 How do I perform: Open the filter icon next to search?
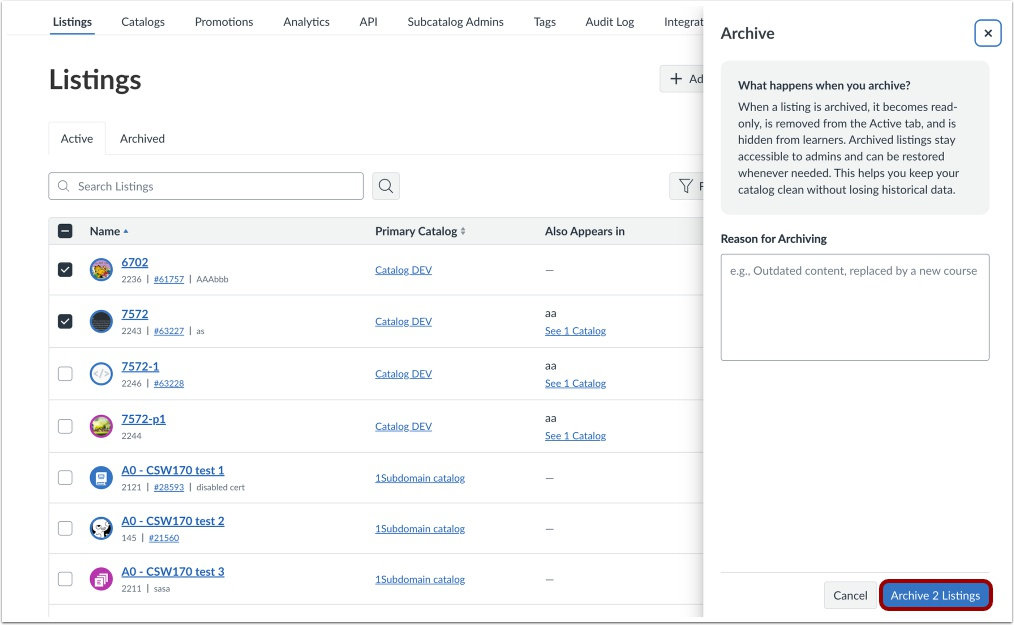tap(685, 186)
